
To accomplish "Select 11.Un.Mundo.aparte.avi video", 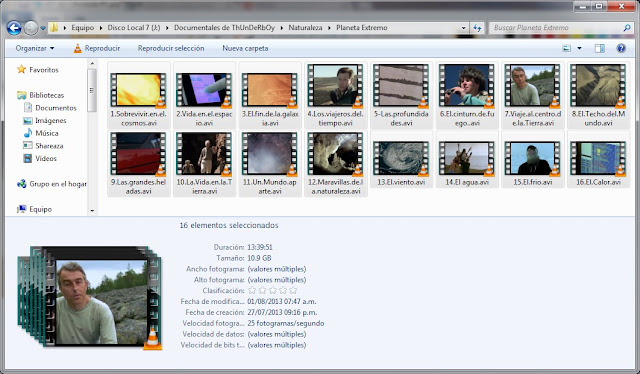I will pos(270,163).
